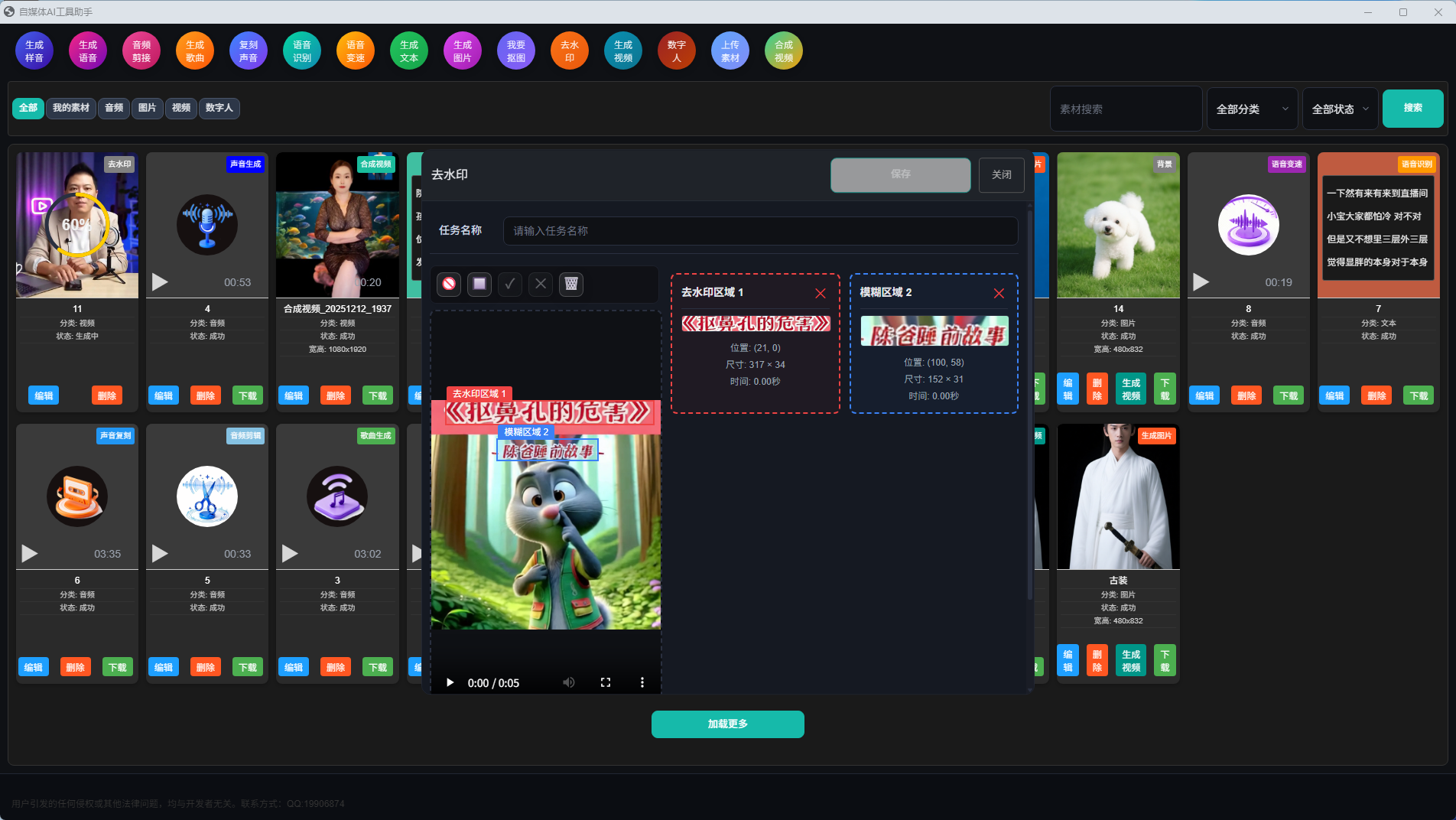Screen dimensions: 1456x820
Task: Switch to the 视频 filter tab
Action: [181, 108]
